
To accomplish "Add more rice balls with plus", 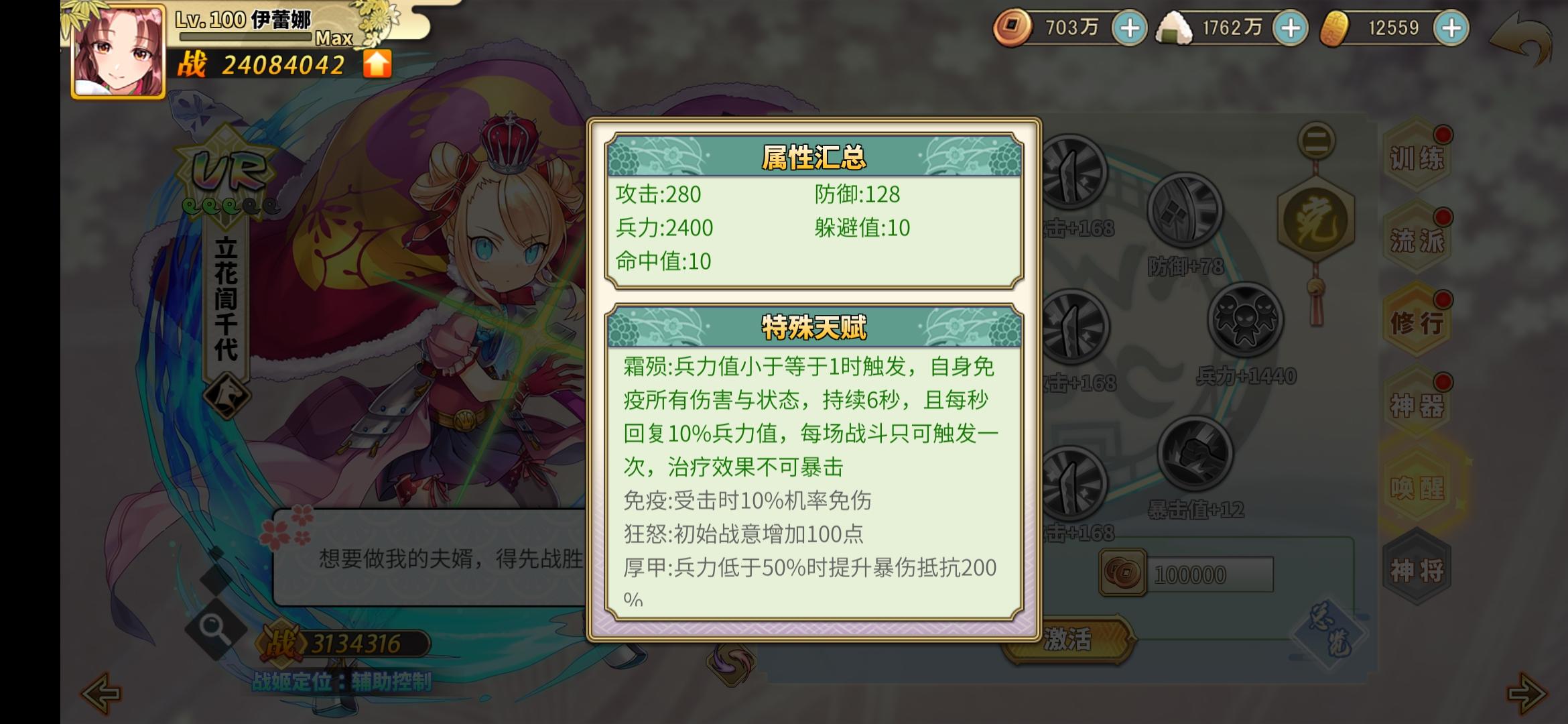I will pyautogui.click(x=1291, y=28).
